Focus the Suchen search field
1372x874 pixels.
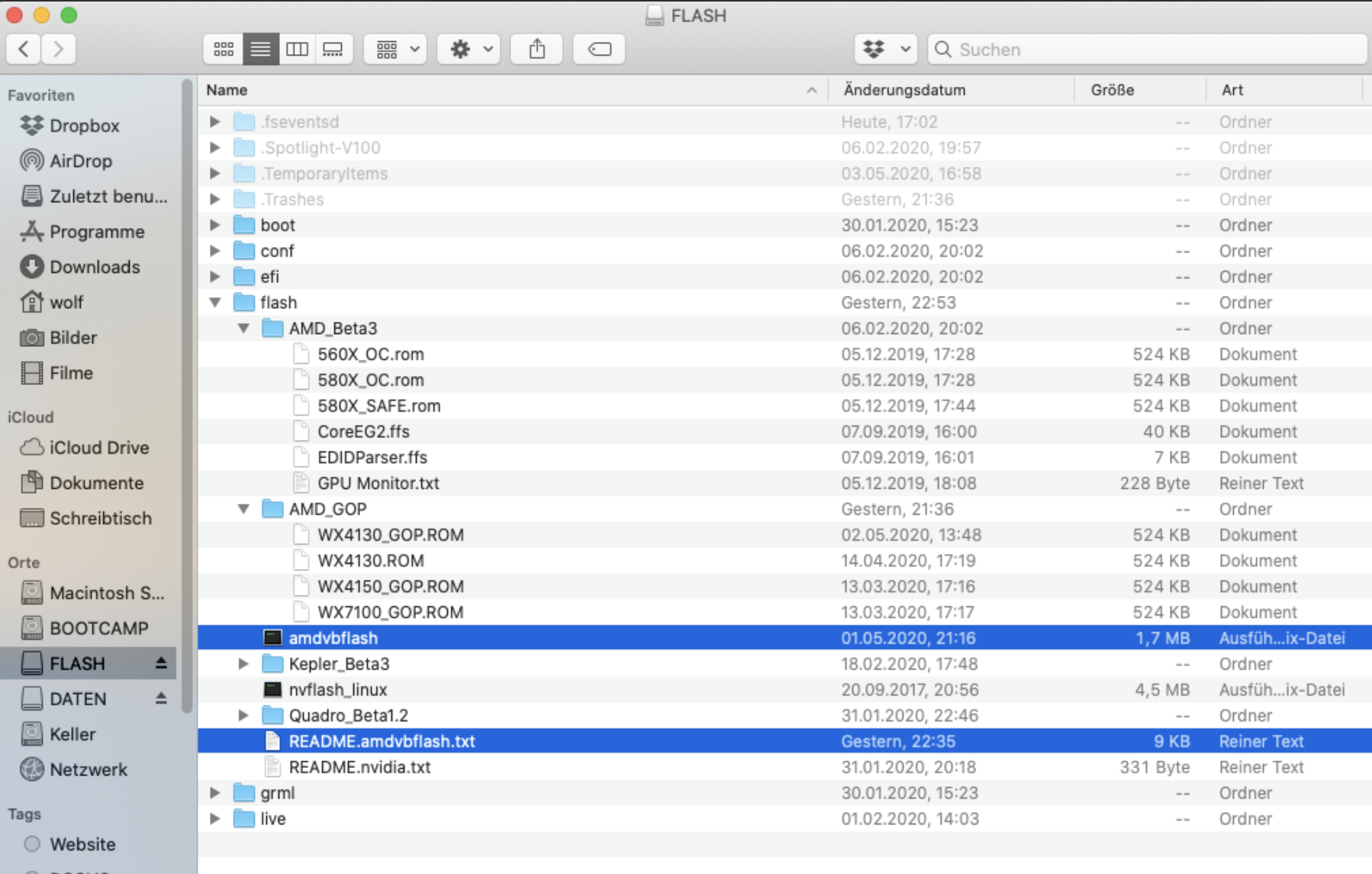tap(1147, 50)
